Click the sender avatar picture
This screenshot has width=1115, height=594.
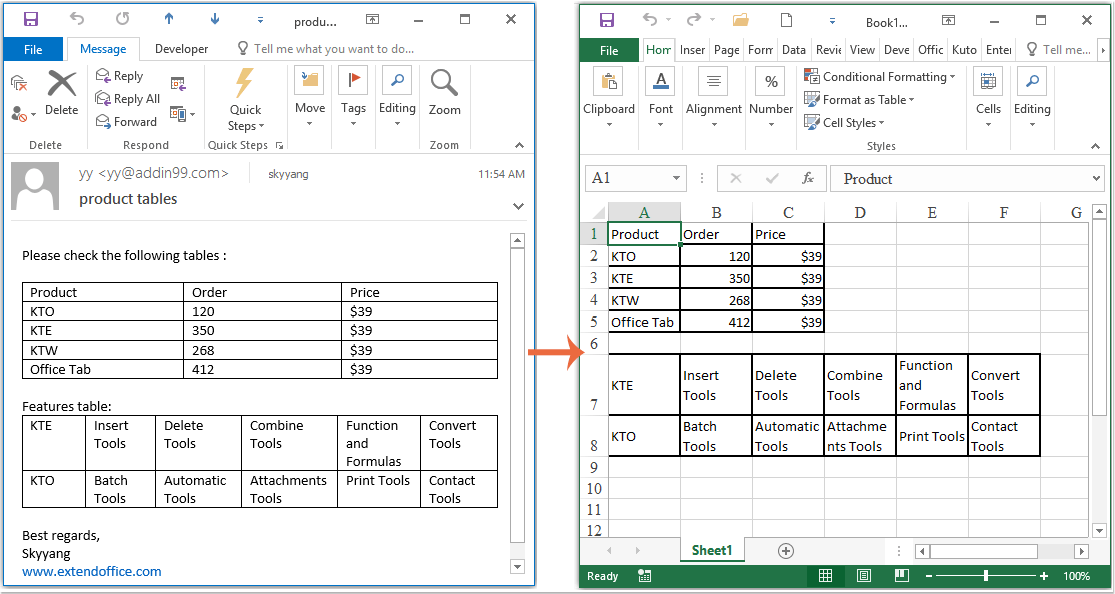click(35, 186)
